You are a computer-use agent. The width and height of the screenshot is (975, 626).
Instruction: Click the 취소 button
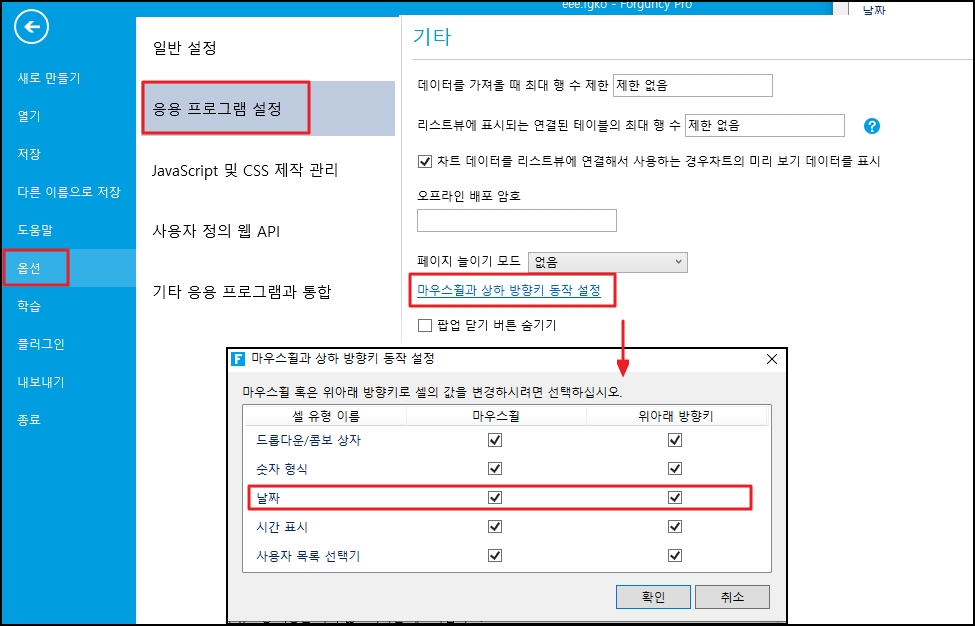(732, 597)
